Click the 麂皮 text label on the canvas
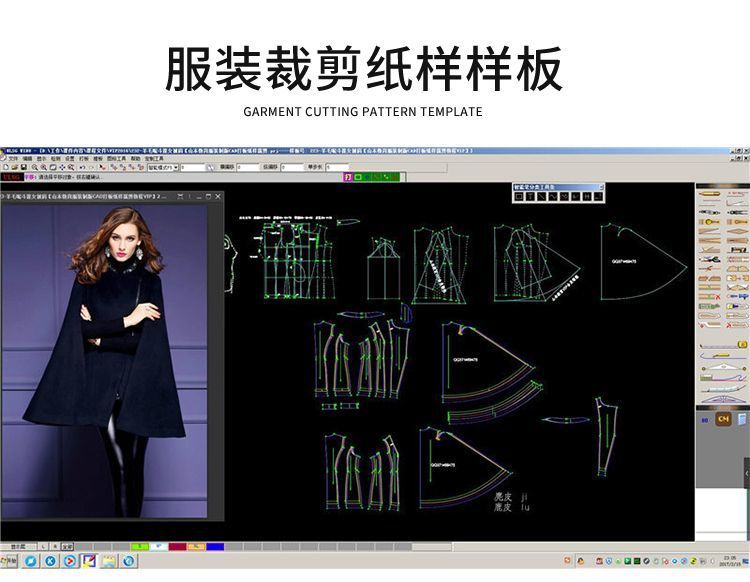Viewport: 750px width, 582px height. click(x=503, y=496)
